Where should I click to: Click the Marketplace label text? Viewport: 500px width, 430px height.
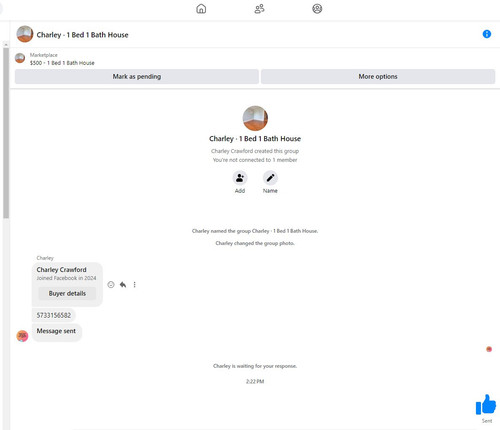tap(44, 55)
